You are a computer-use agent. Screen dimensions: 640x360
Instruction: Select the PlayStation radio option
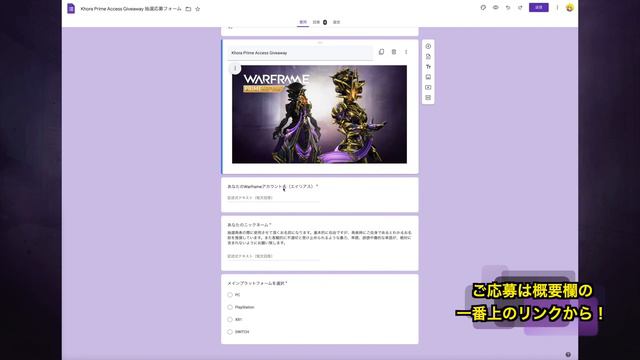230,307
